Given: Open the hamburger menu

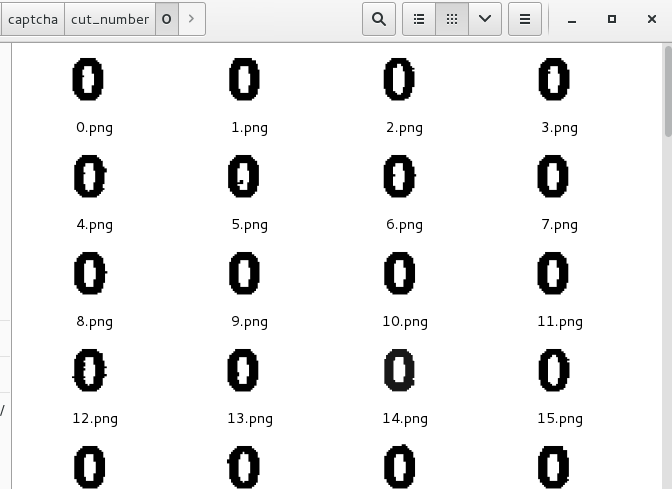Looking at the screenshot, I should point(525,19).
